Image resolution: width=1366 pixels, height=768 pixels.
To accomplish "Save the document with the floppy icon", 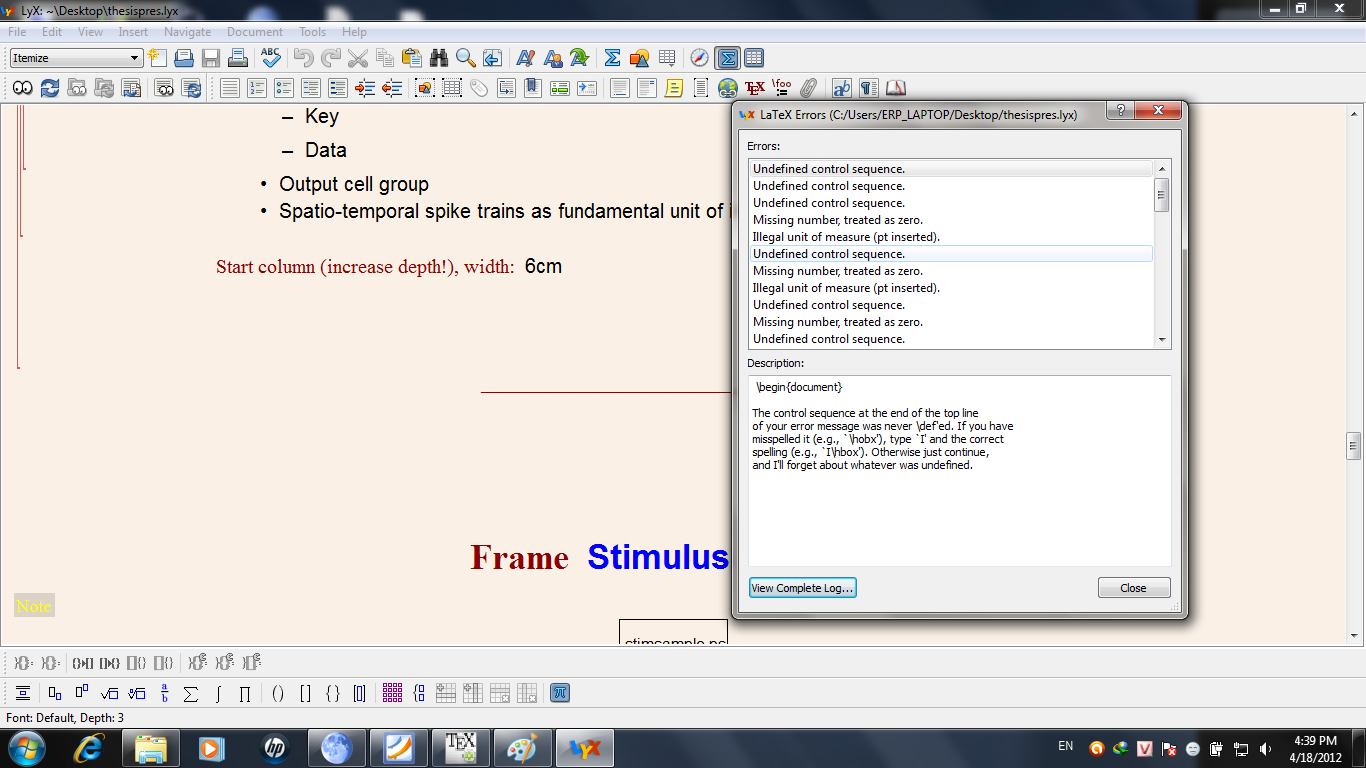I will (211, 58).
